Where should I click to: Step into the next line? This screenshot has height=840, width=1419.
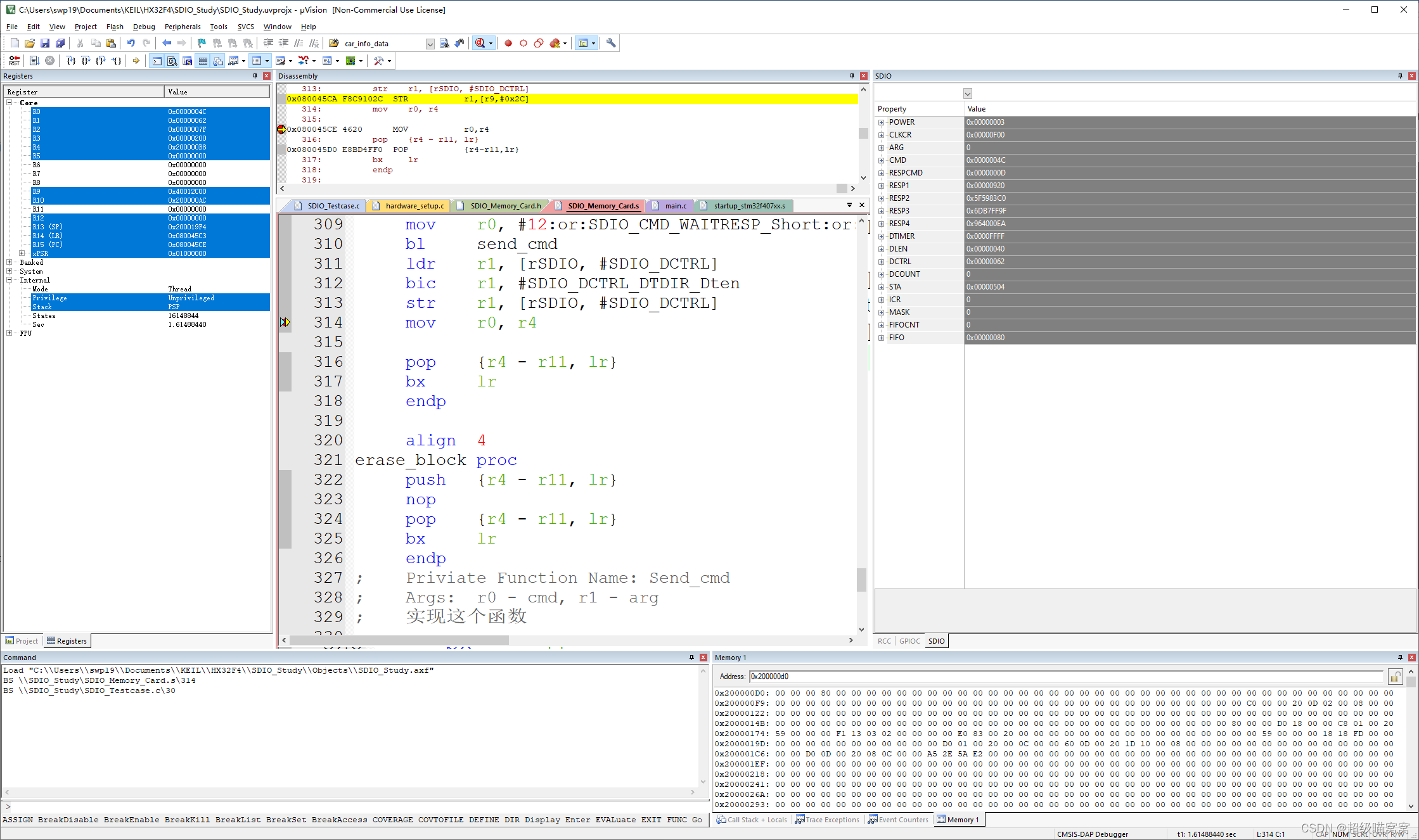pyautogui.click(x=71, y=61)
